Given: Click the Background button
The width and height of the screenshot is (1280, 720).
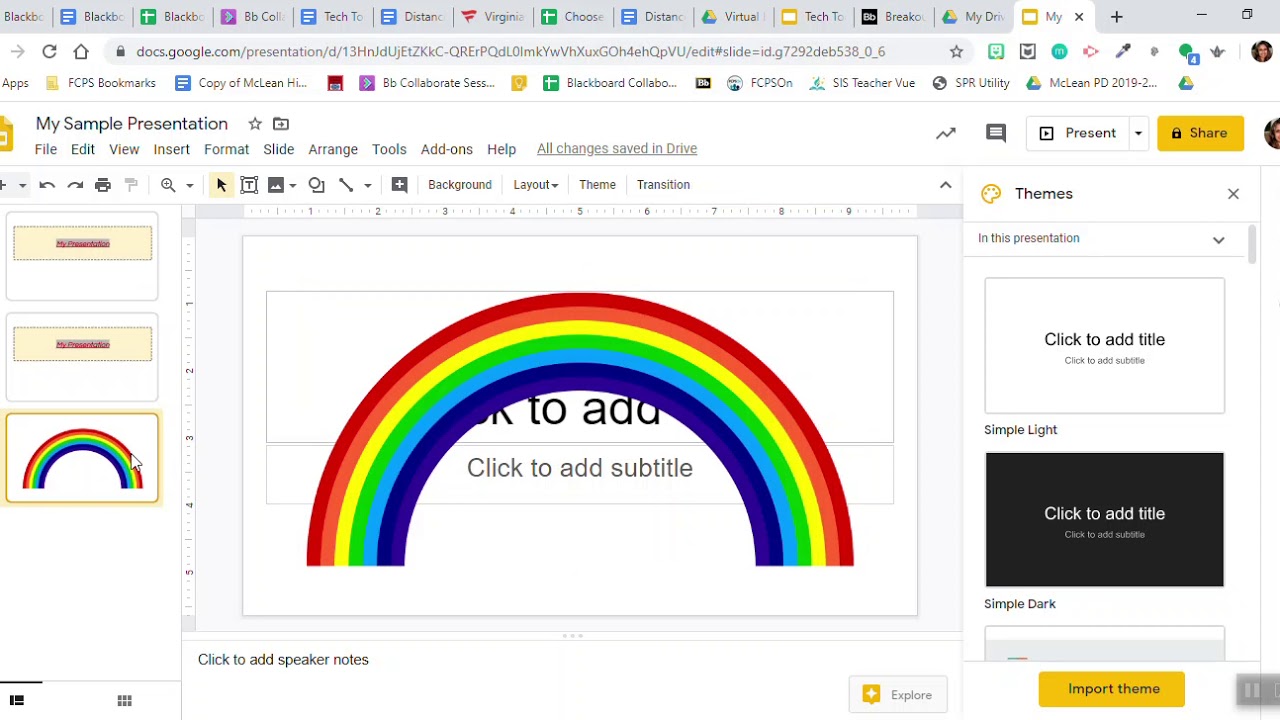Looking at the screenshot, I should click(x=460, y=185).
